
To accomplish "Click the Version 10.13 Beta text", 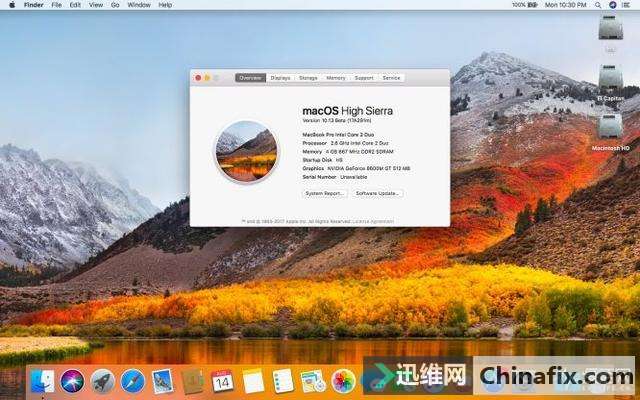I will pyautogui.click(x=337, y=120).
